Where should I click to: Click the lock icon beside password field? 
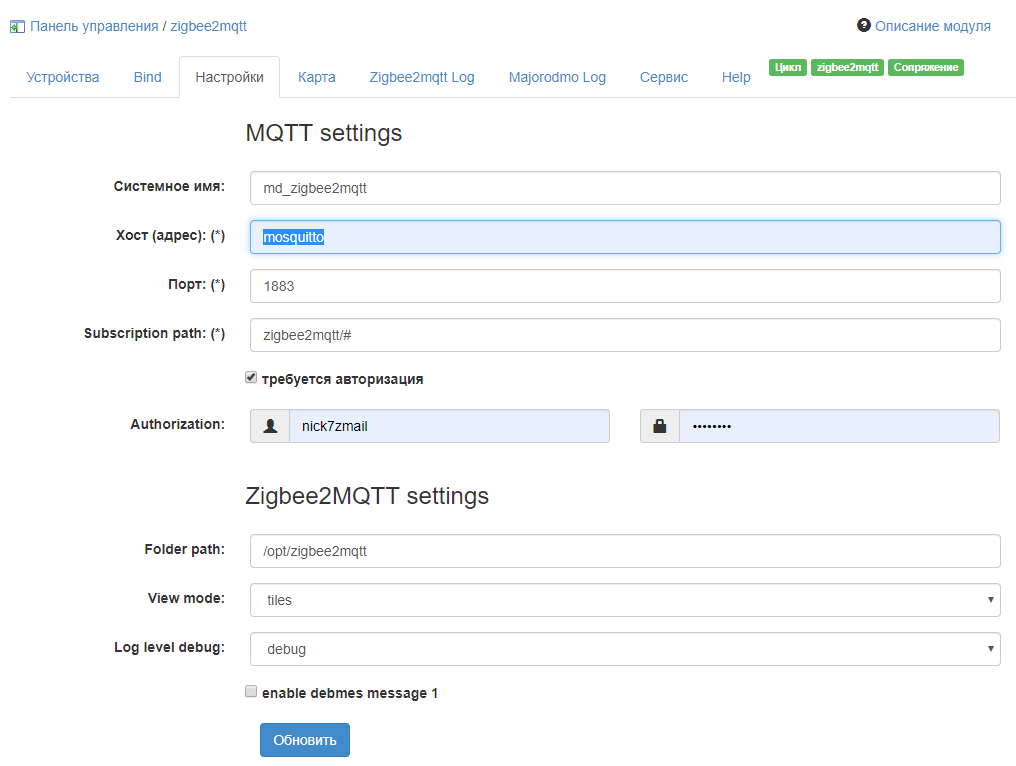(x=660, y=426)
